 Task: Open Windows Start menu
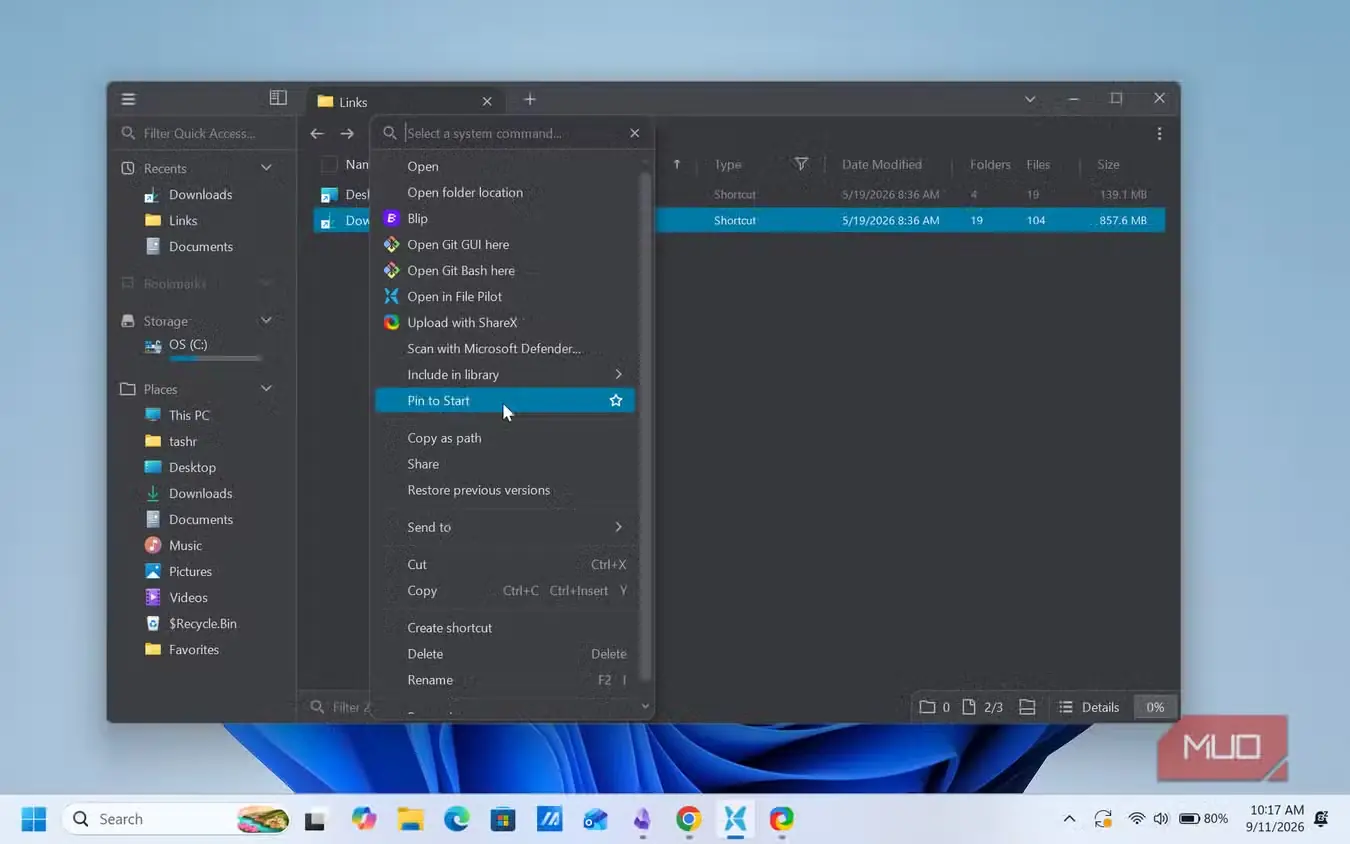(34, 819)
